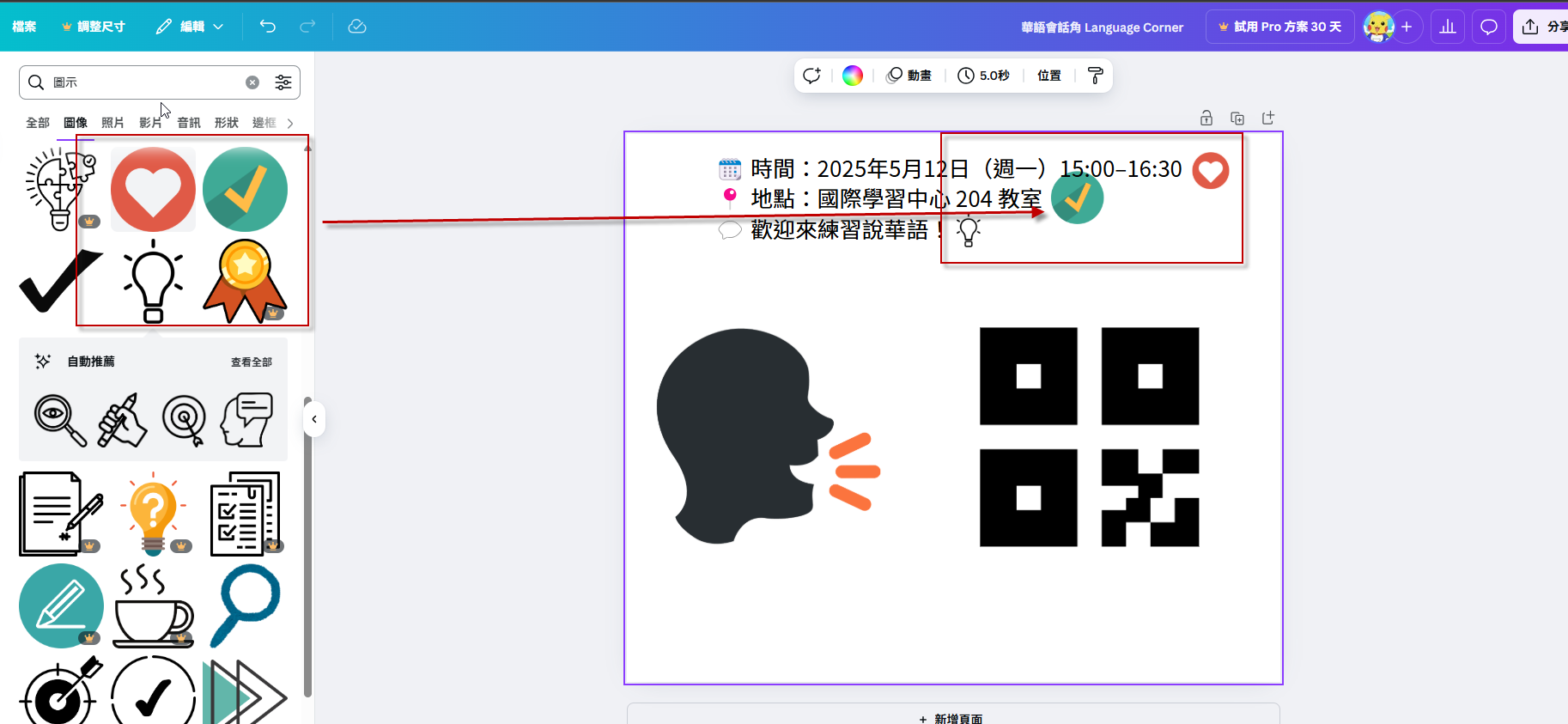Collapse the side panel arrow
The image size is (1568, 724).
coord(314,419)
